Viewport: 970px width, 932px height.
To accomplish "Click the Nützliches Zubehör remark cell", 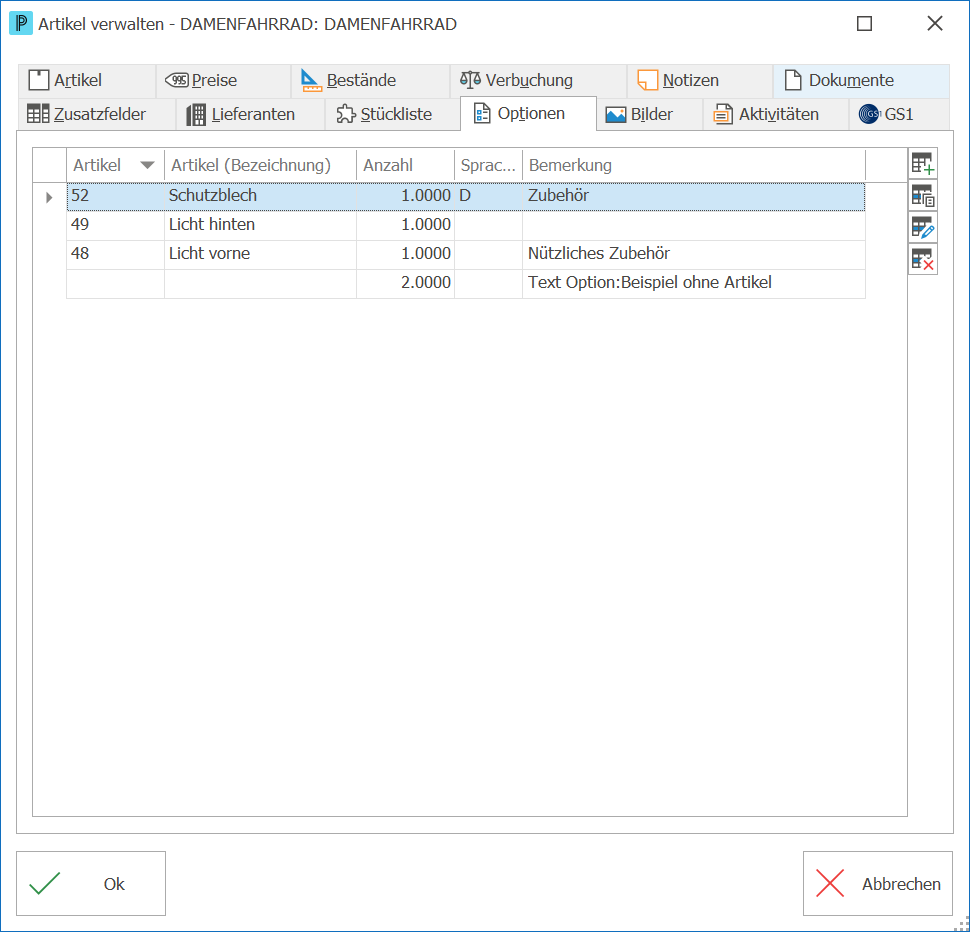I will coord(694,254).
